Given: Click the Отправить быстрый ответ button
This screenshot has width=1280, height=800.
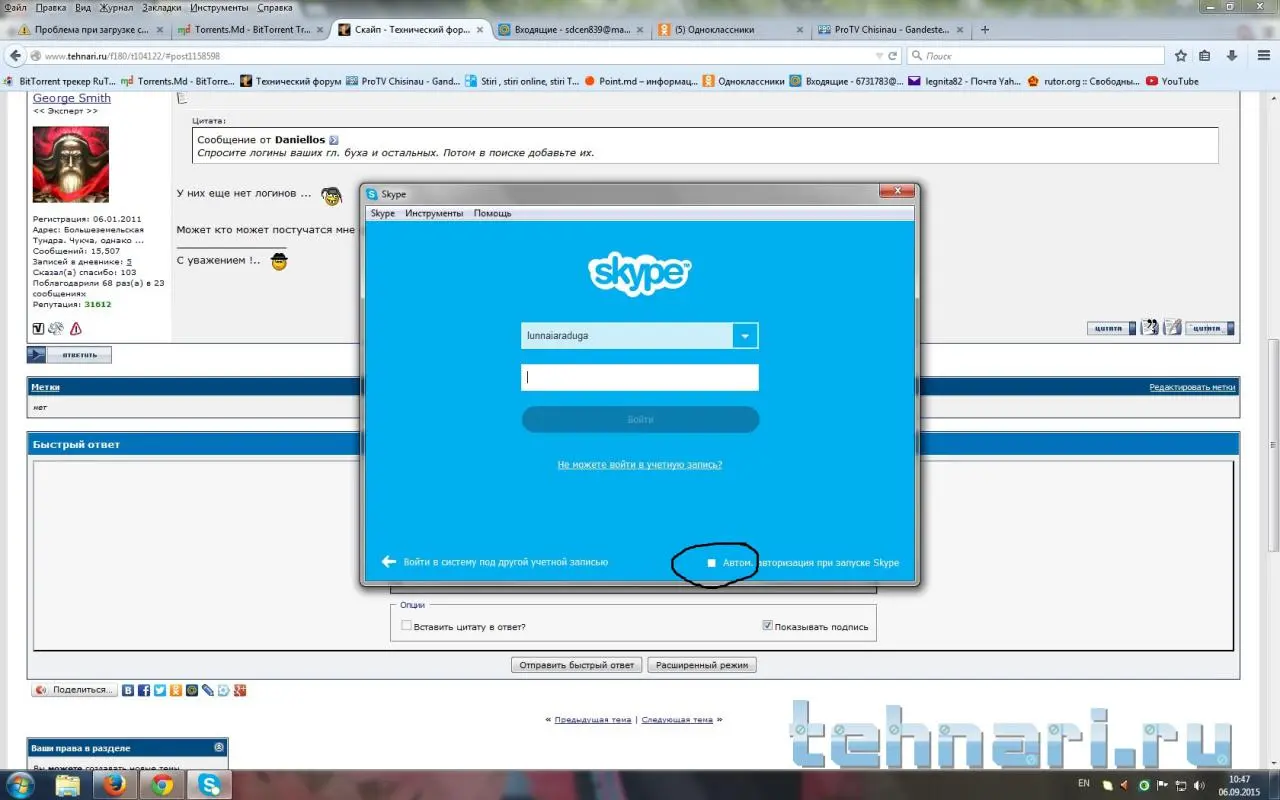Looking at the screenshot, I should [x=576, y=665].
